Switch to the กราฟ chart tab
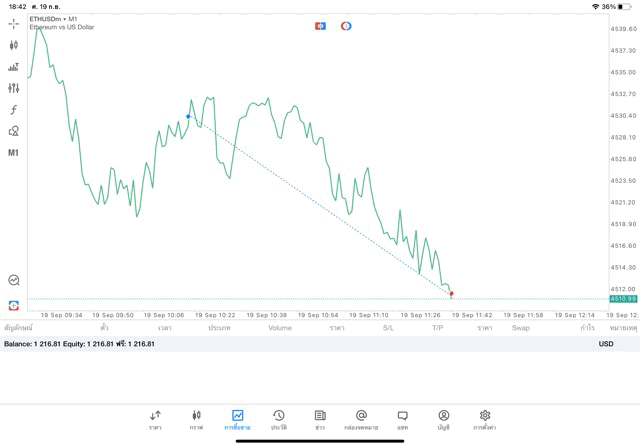The width and height of the screenshot is (640, 447). coord(196,419)
